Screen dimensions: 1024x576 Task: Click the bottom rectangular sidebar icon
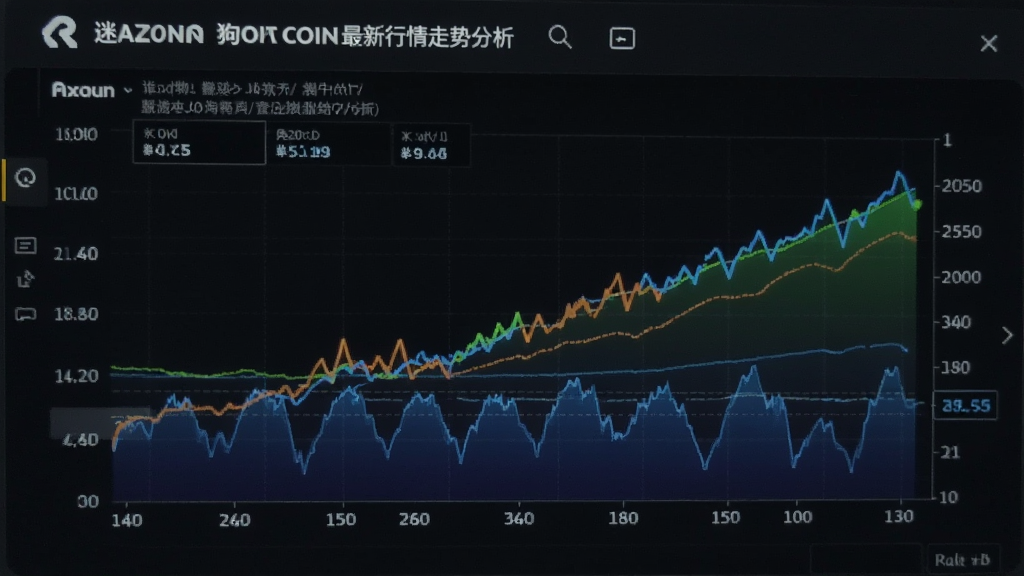[25, 314]
